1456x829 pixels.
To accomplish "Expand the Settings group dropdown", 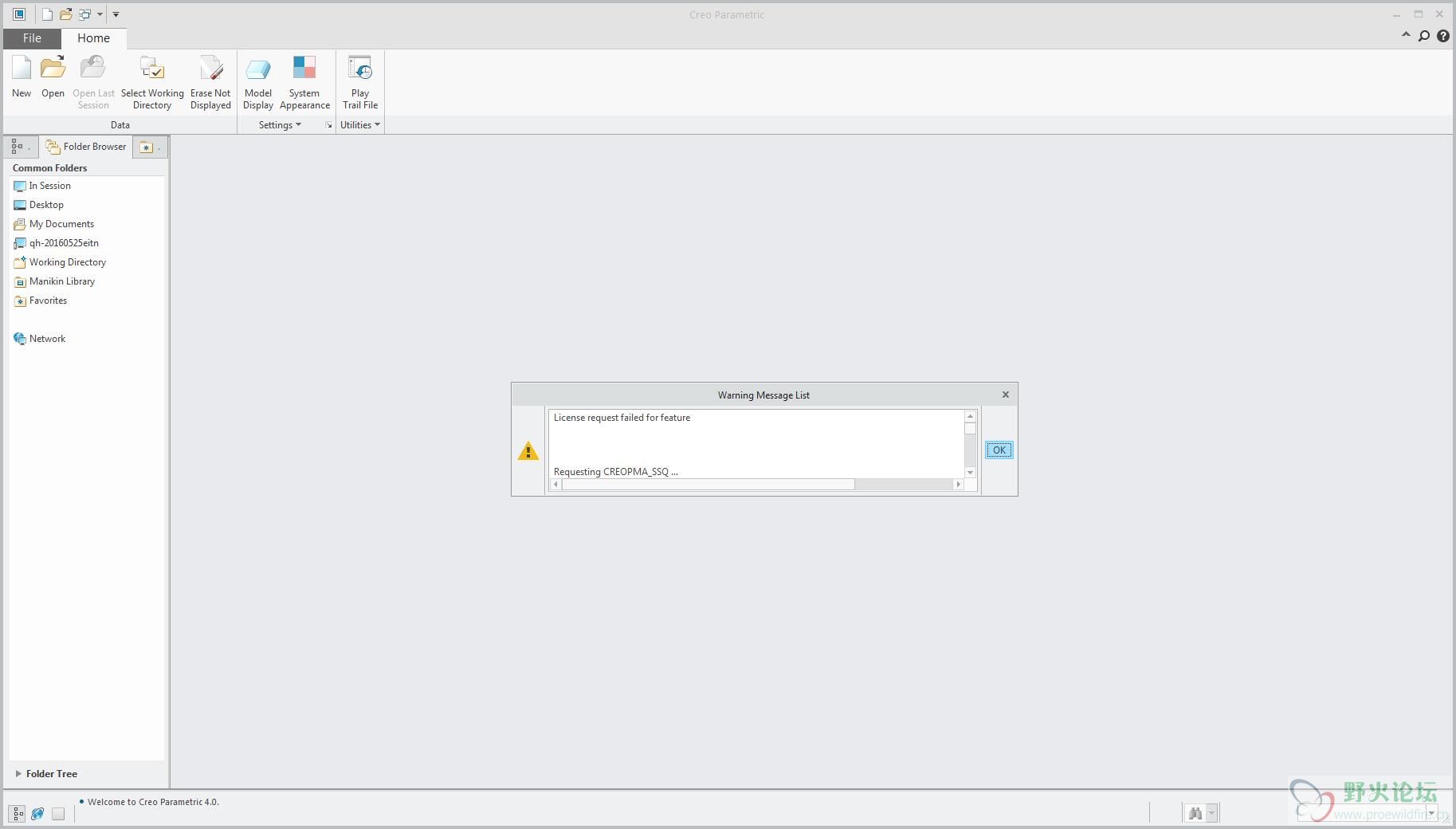I will [280, 125].
